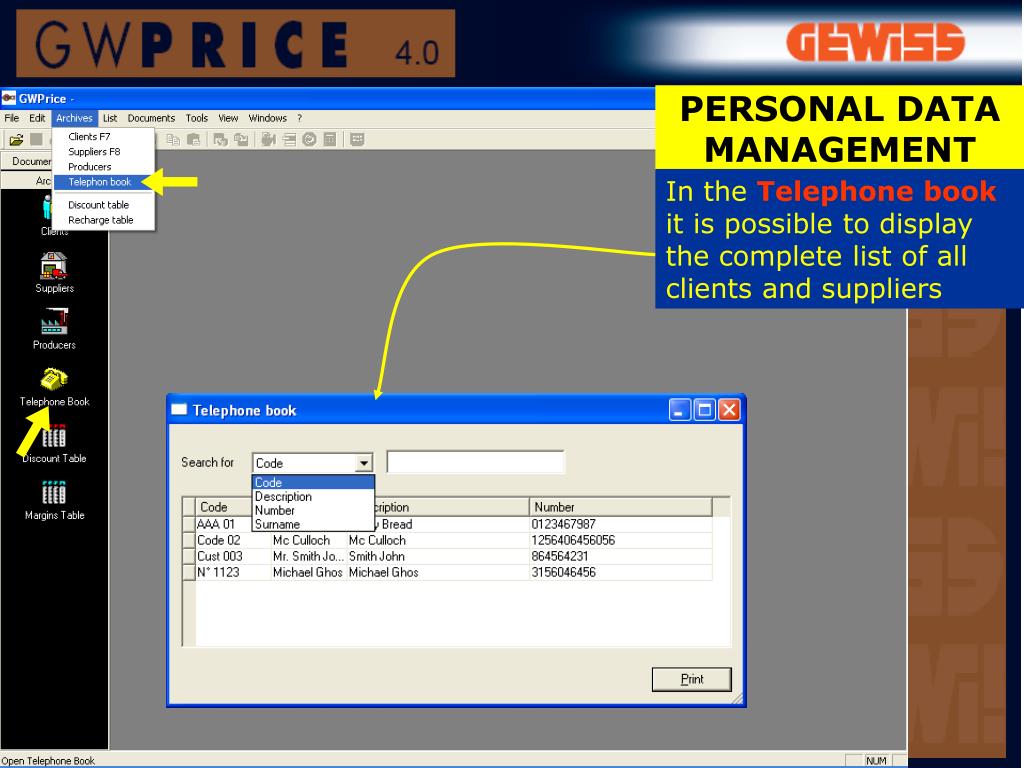Click the Cust 003 code cell
The image size is (1024, 768).
[233, 556]
